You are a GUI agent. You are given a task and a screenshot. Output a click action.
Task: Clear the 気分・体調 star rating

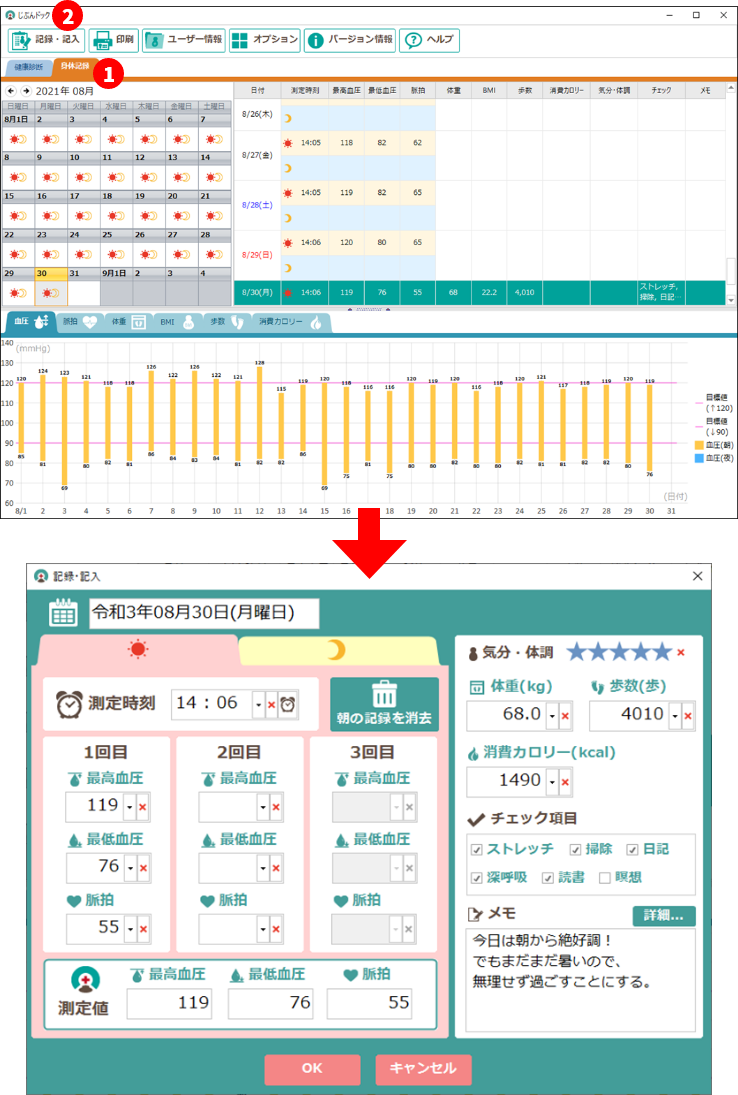coord(681,652)
